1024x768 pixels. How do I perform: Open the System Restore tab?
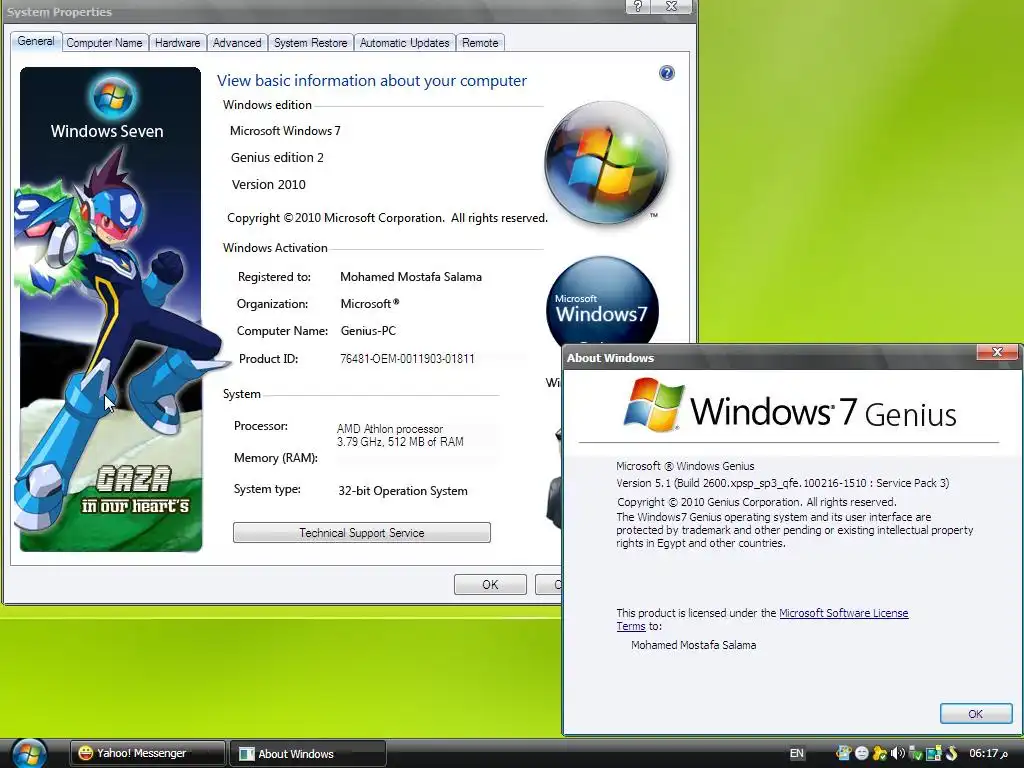[x=311, y=42]
